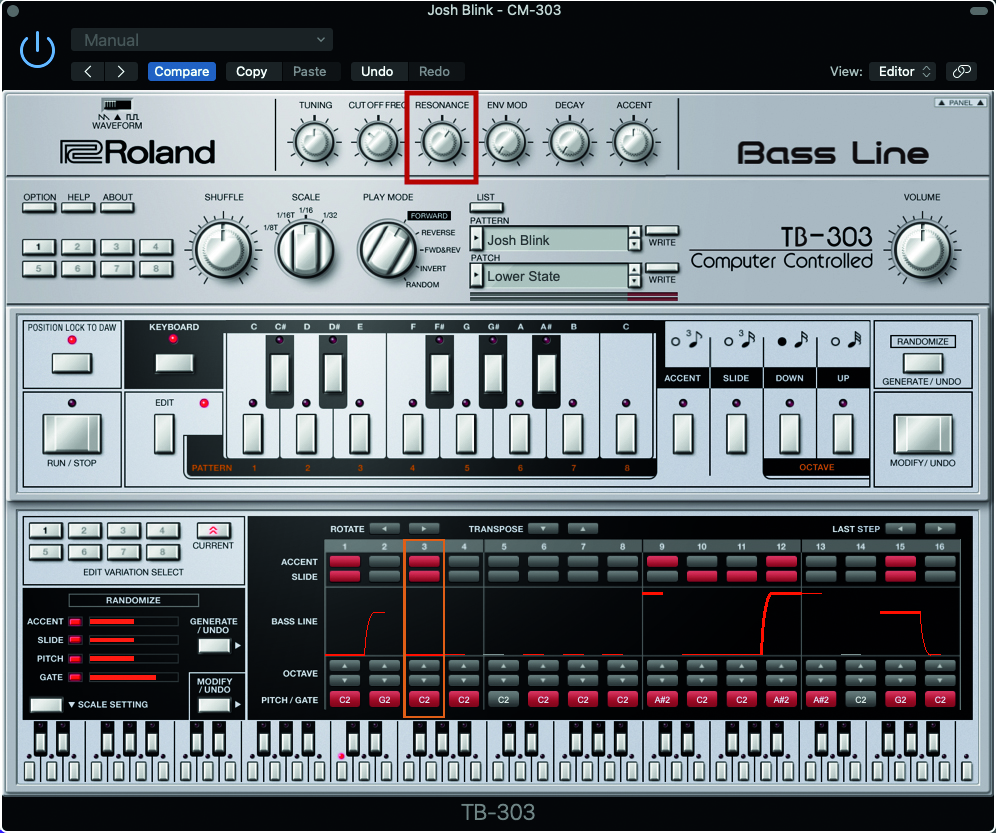Viewport: 996px width, 833px height.
Task: Go to next preset arrow
Action: click(x=121, y=71)
